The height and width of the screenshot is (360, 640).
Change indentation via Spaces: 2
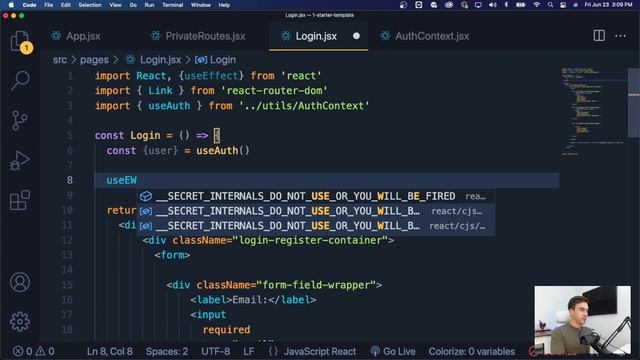167,351
